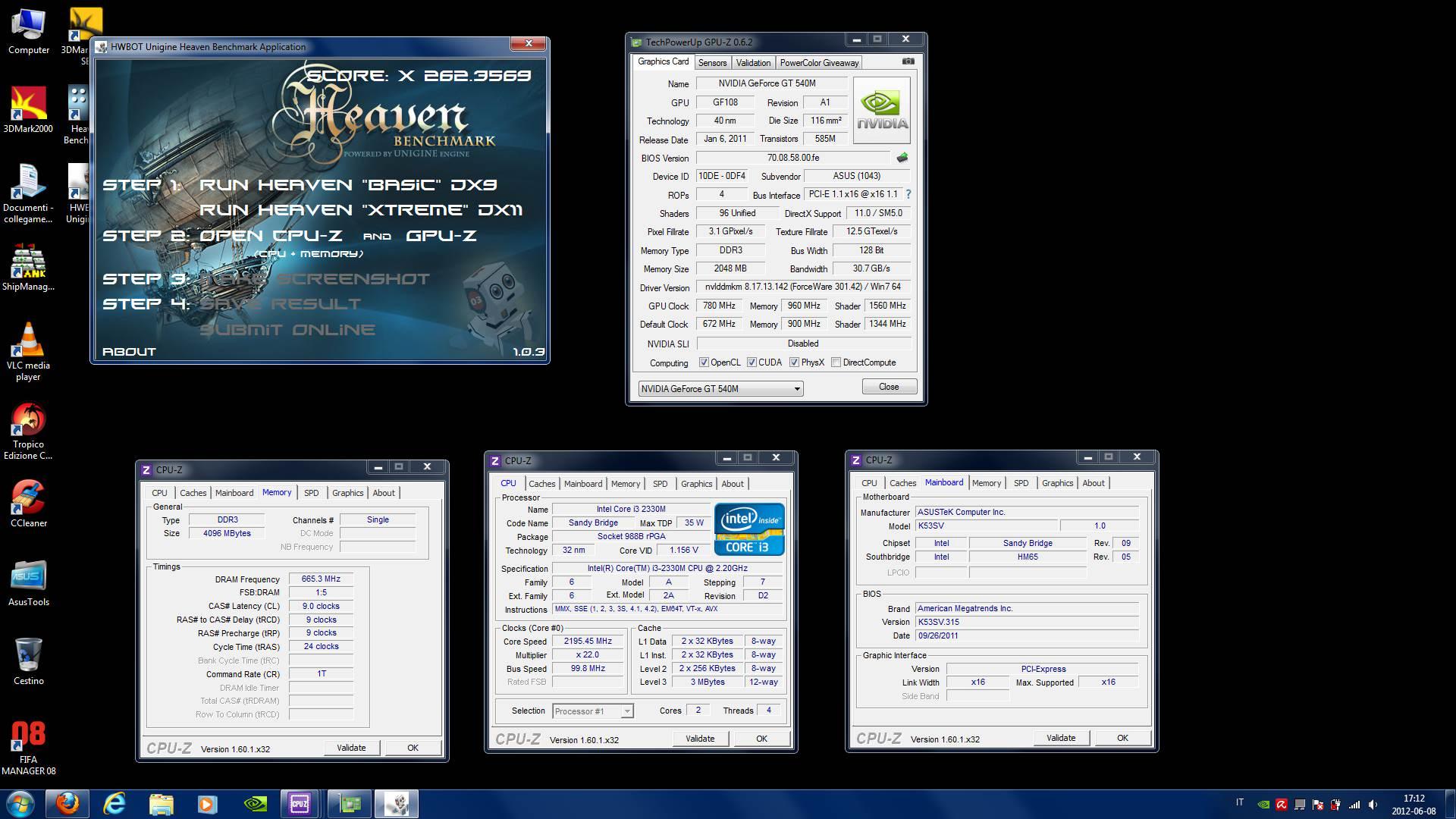
Task: Click the BIOS save chip icon in GPU-Z
Action: tap(902, 158)
